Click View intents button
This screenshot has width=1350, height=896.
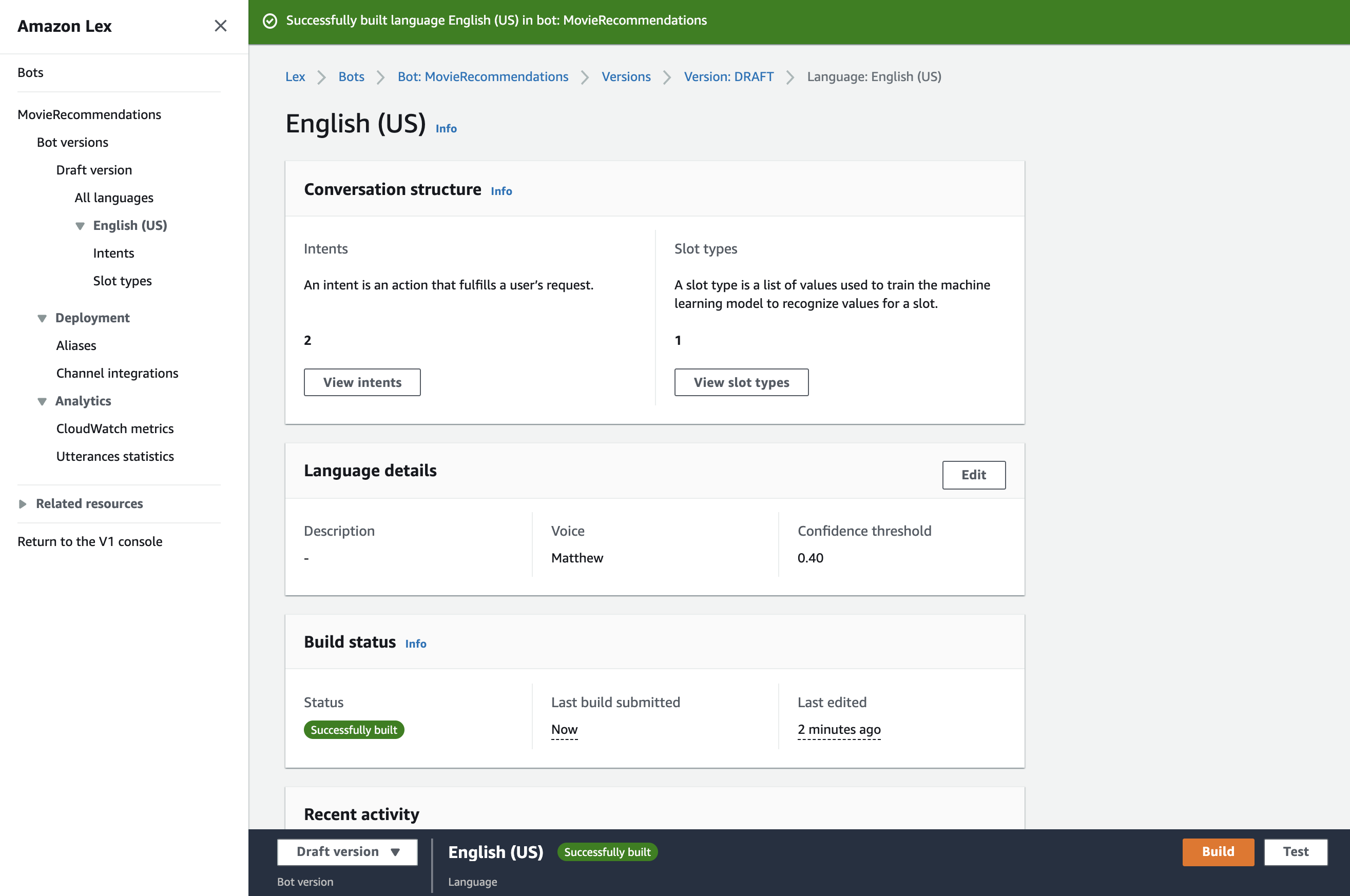(x=362, y=382)
